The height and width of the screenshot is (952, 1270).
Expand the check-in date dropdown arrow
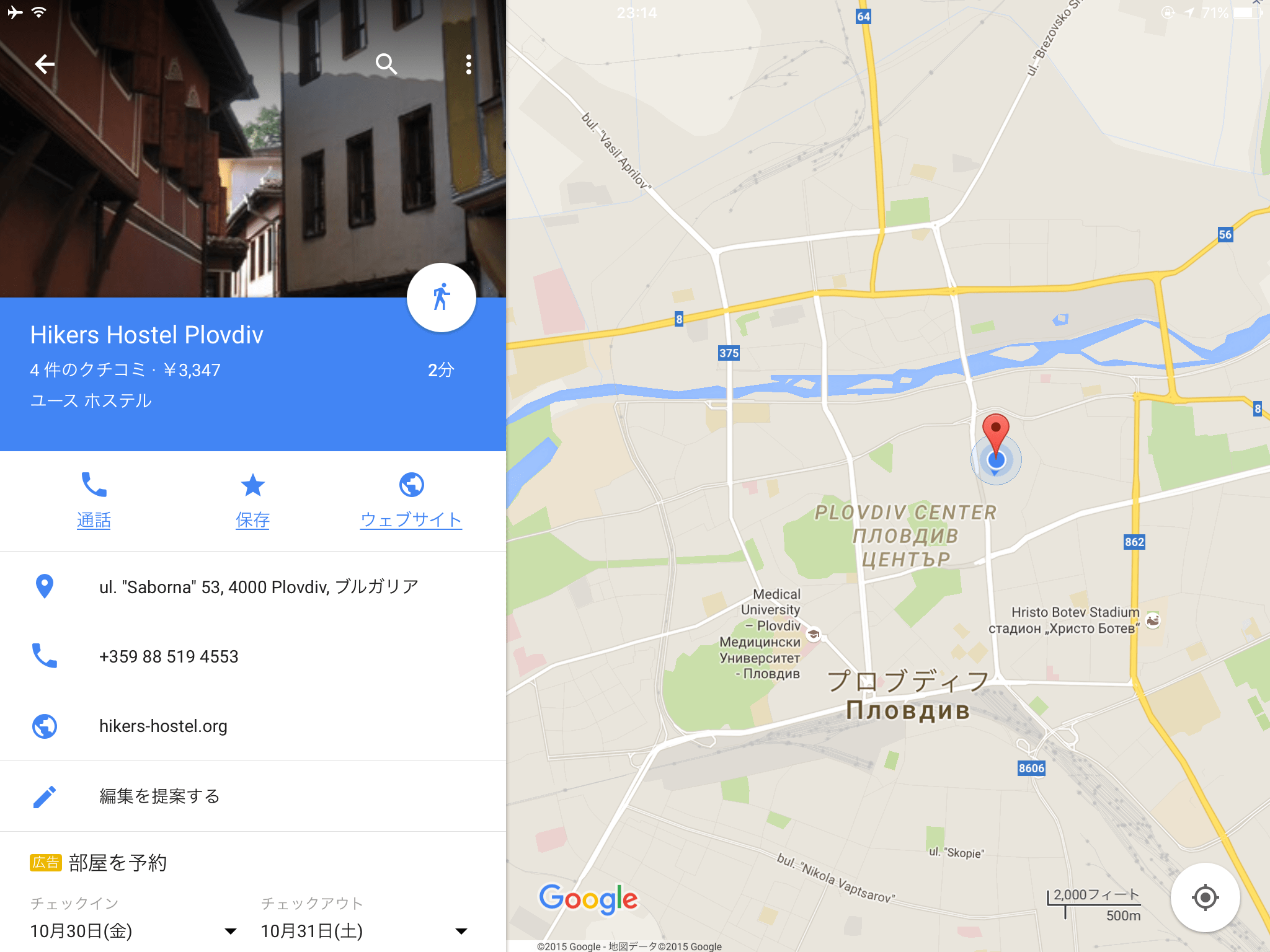coord(230,932)
